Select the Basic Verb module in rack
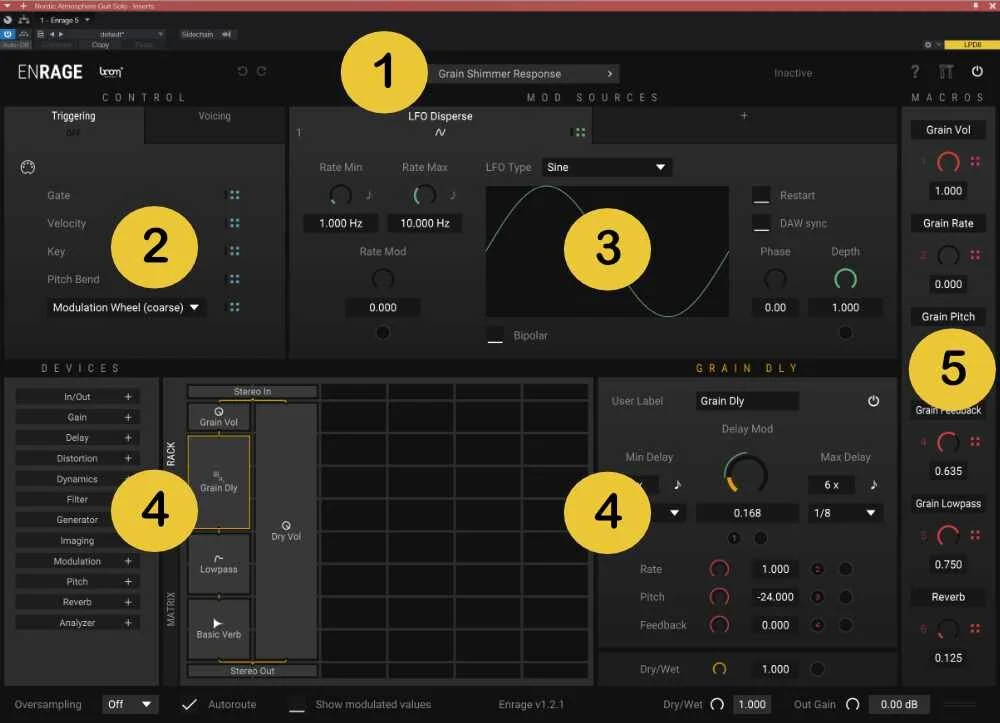Image resolution: width=1000 pixels, height=723 pixels. 219,629
